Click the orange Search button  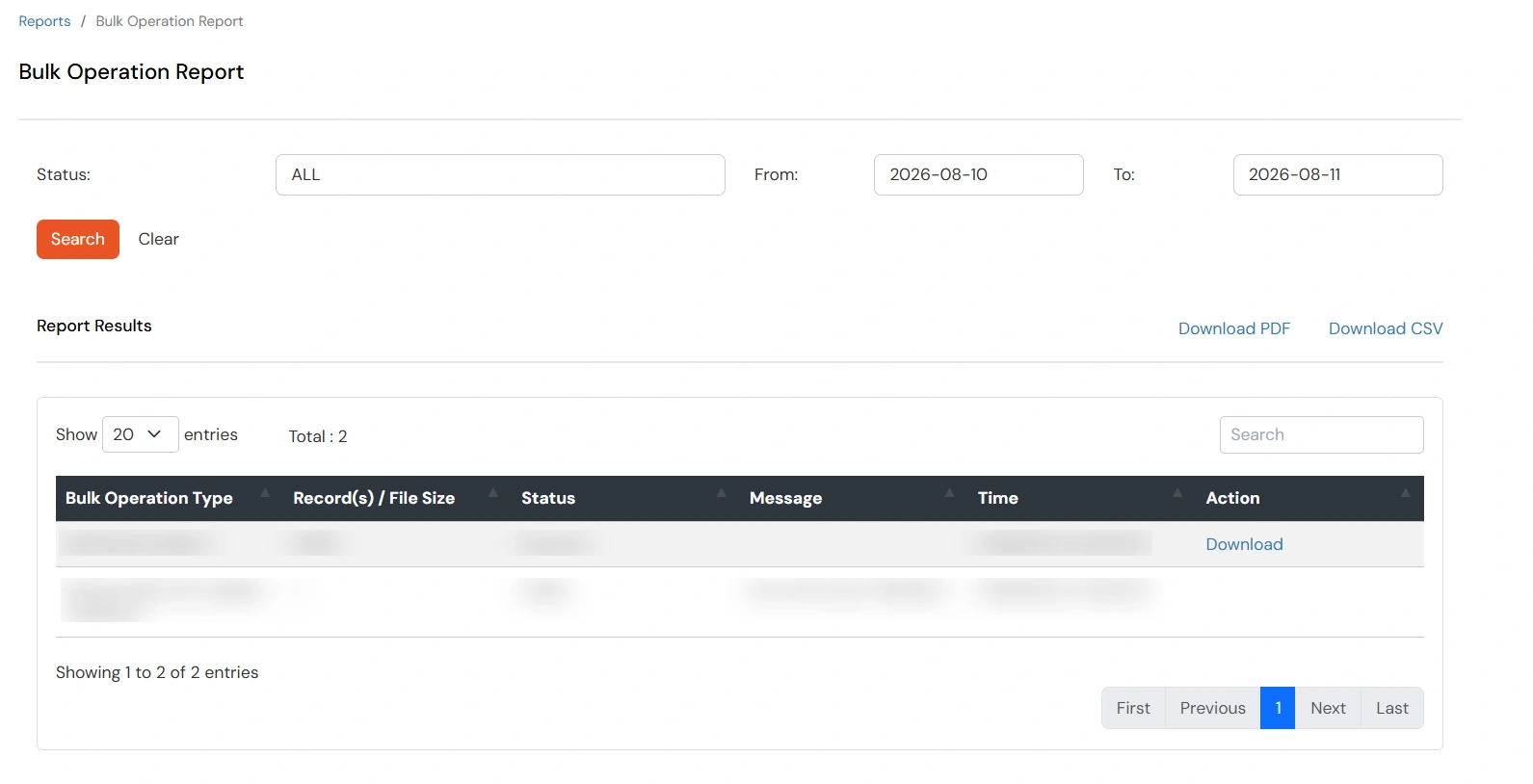coord(78,239)
